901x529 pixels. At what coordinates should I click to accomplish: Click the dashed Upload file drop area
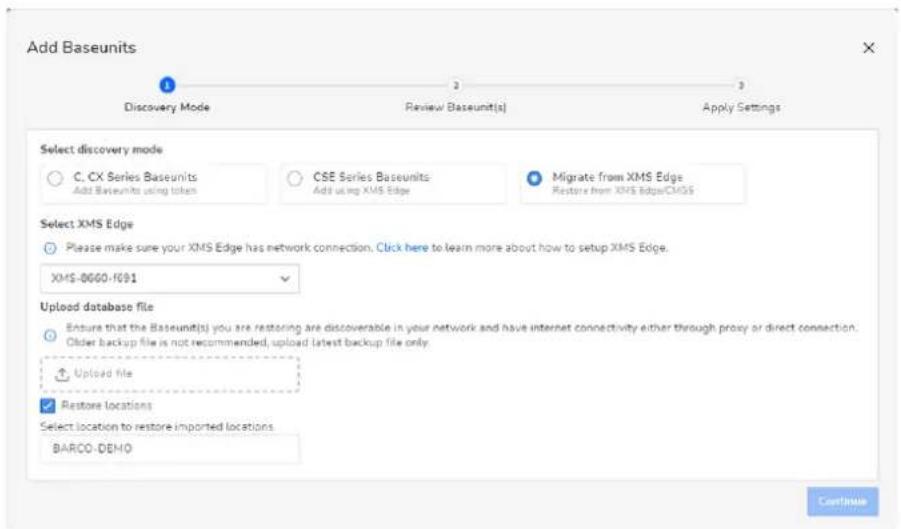(170, 374)
